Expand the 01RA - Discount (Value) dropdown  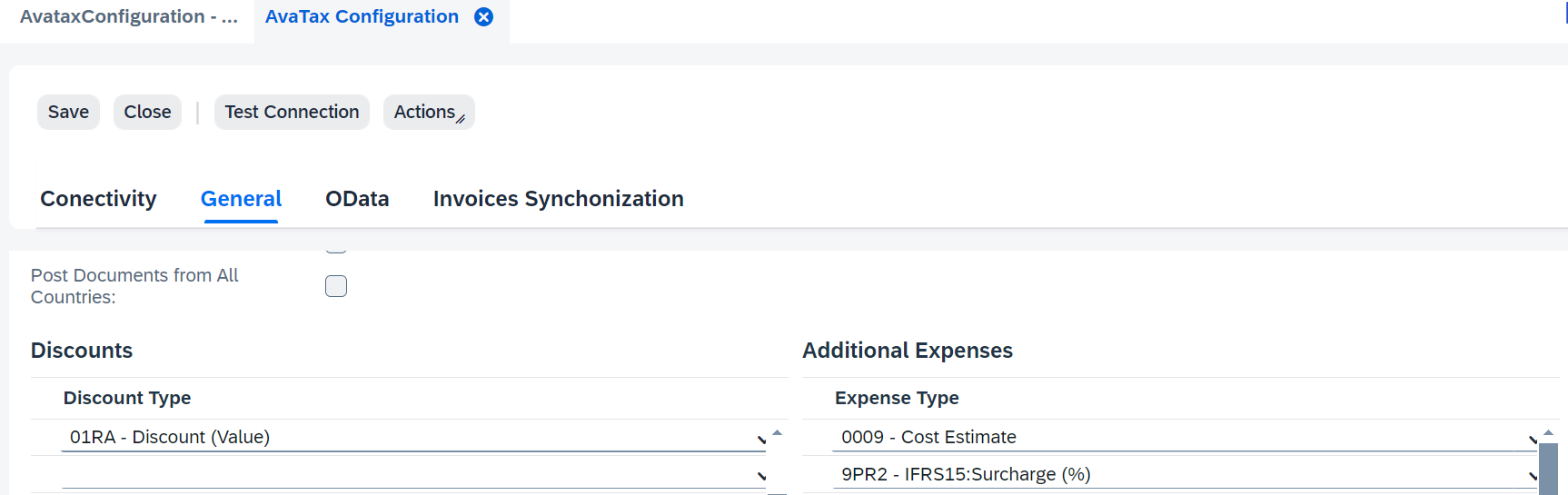coord(761,440)
